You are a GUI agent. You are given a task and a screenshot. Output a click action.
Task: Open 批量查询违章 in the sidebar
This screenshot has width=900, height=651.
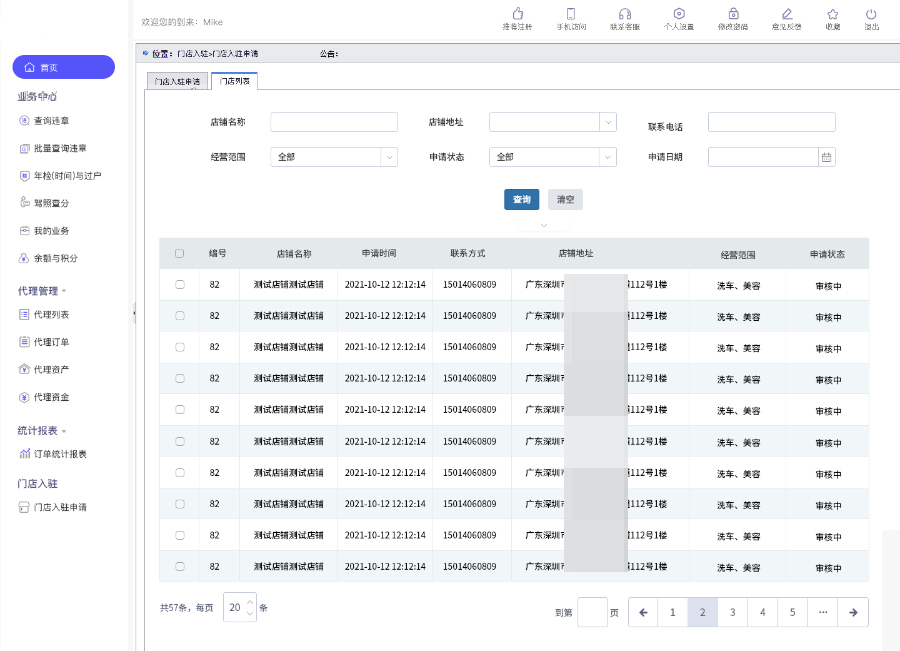[x=53, y=148]
